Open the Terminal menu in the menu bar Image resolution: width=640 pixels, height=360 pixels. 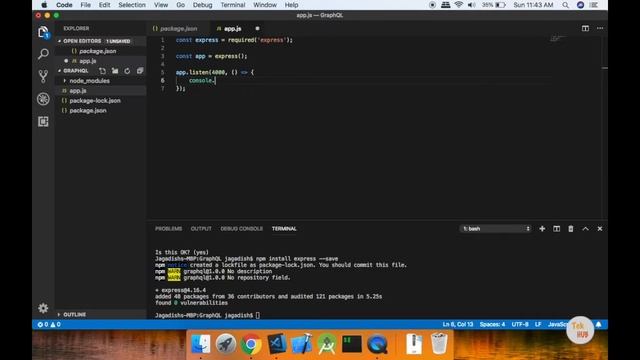click(x=233, y=5)
